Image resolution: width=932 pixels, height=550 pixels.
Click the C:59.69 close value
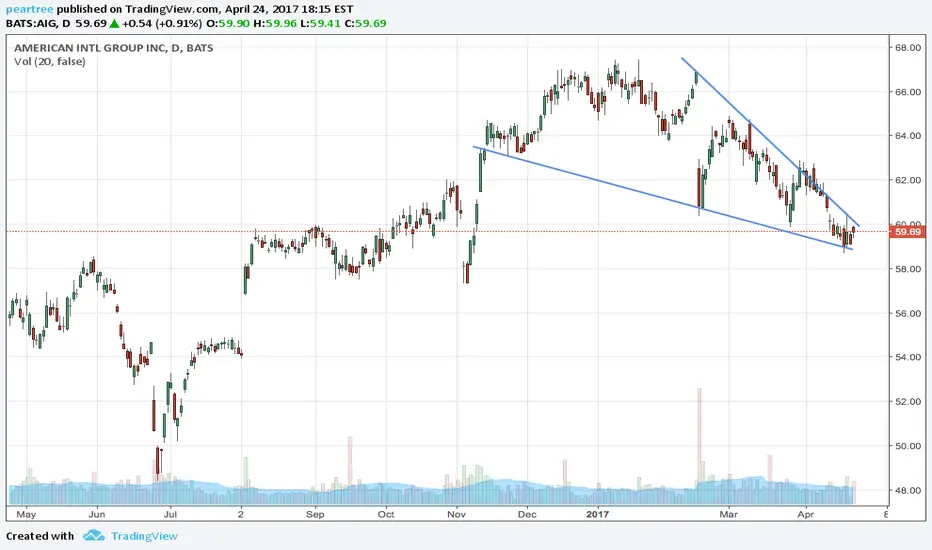pos(366,24)
